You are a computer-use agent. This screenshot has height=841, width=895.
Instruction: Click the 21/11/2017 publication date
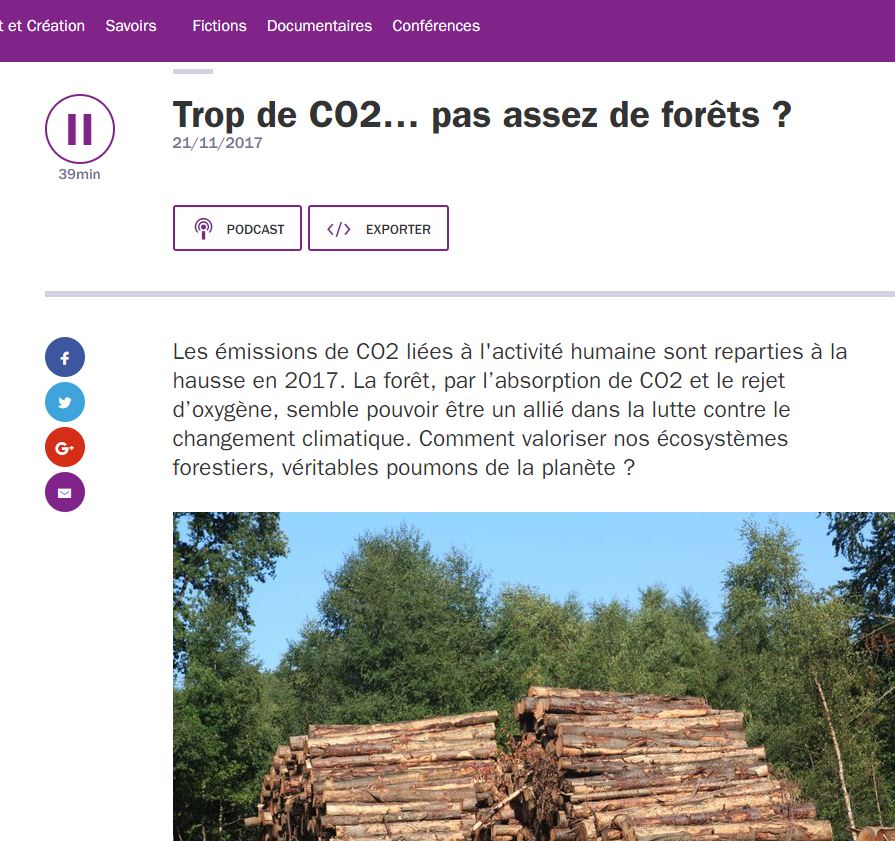click(x=217, y=143)
